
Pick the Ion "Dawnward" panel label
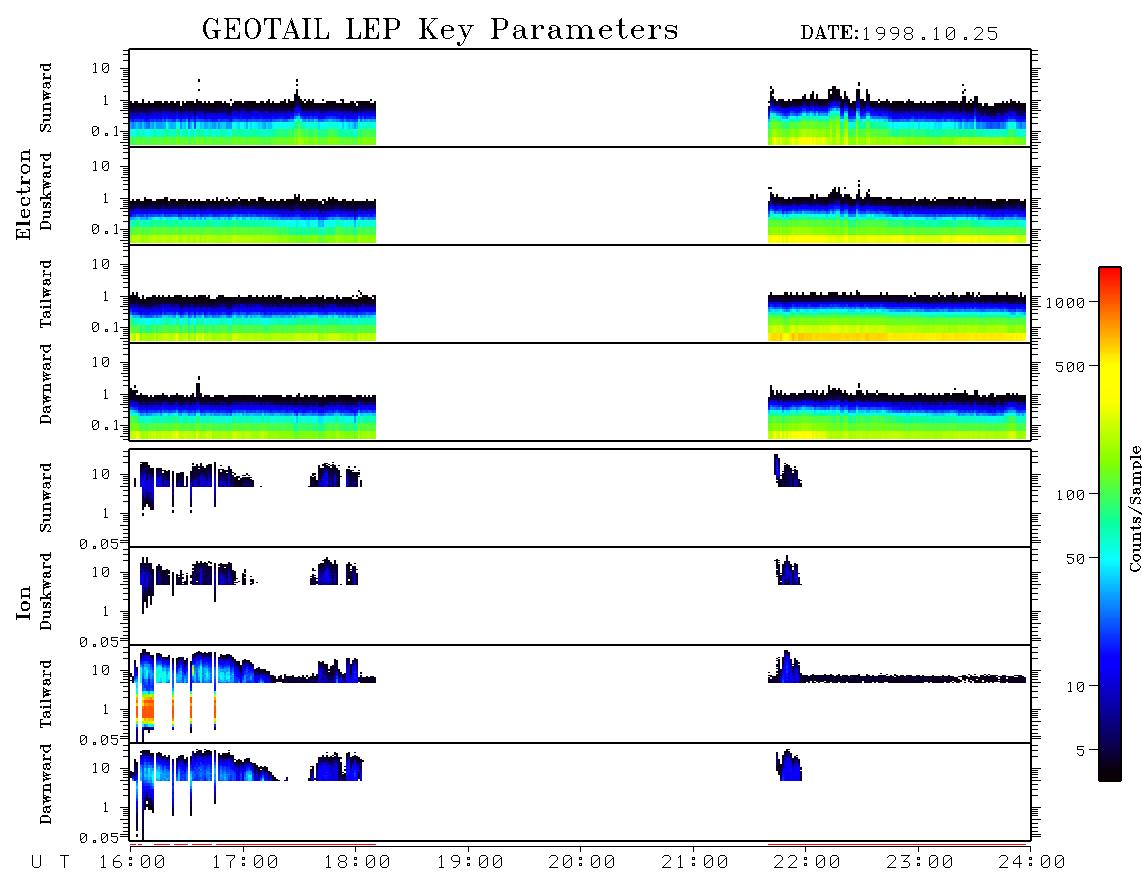tap(46, 784)
